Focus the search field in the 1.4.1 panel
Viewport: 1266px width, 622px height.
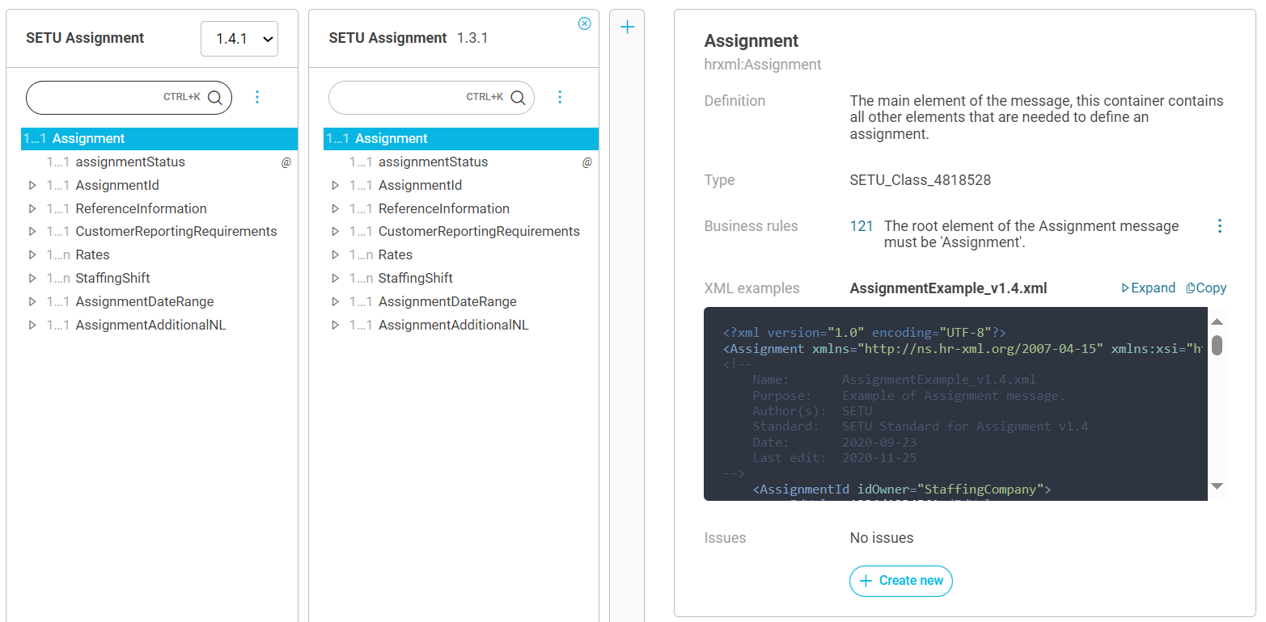click(129, 98)
